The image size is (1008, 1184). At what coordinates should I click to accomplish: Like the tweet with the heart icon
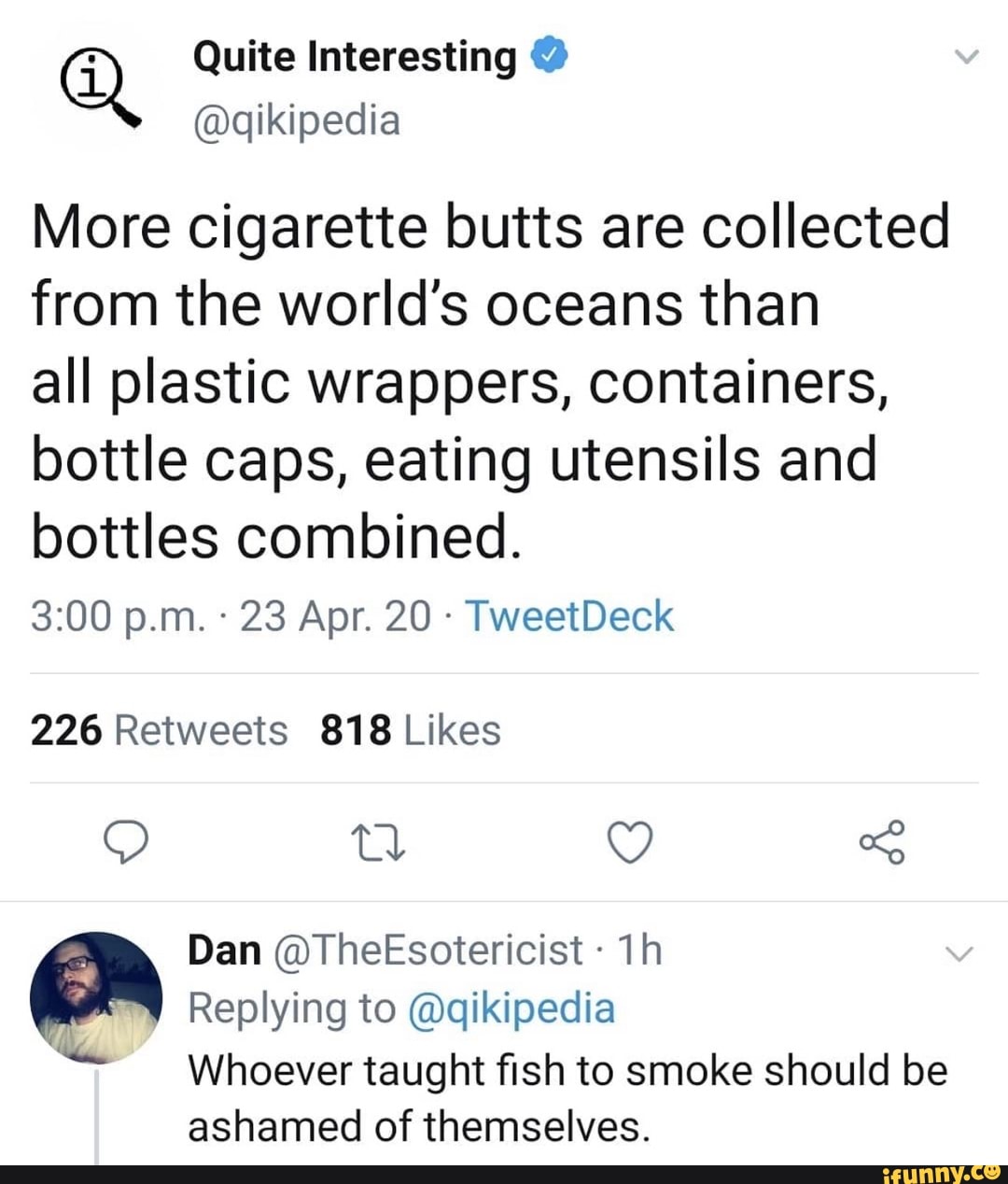tap(630, 843)
